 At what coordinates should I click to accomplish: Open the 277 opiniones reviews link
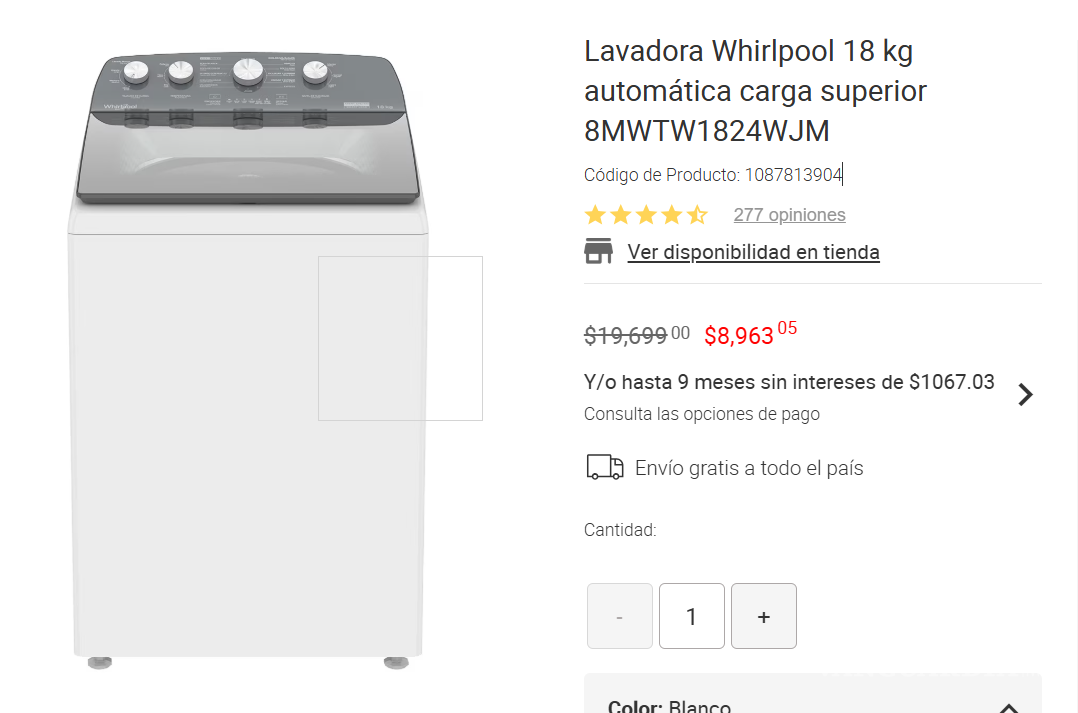(x=789, y=214)
